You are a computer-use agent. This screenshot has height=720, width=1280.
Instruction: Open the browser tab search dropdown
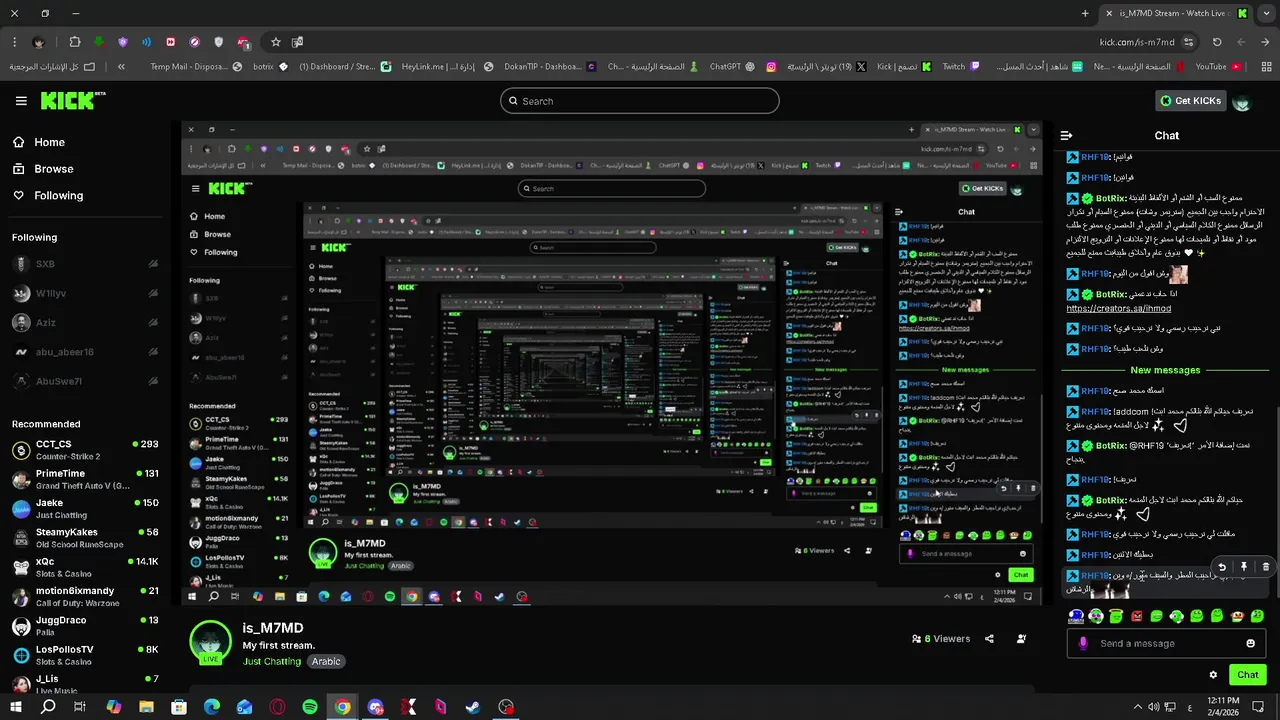(1265, 13)
